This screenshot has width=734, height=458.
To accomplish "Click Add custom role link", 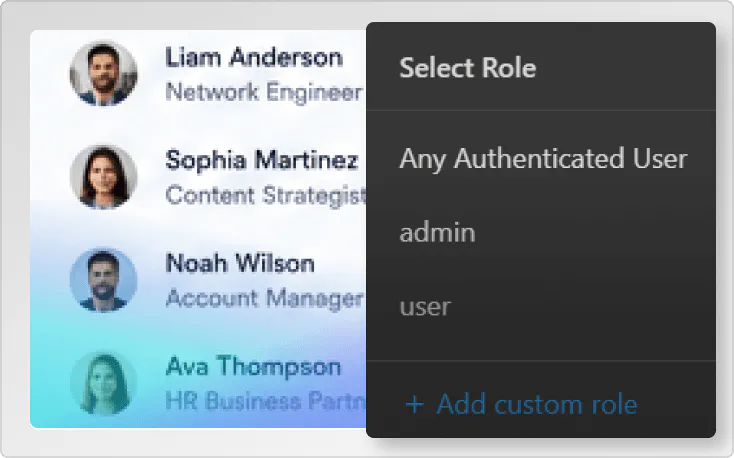I will tap(521, 404).
